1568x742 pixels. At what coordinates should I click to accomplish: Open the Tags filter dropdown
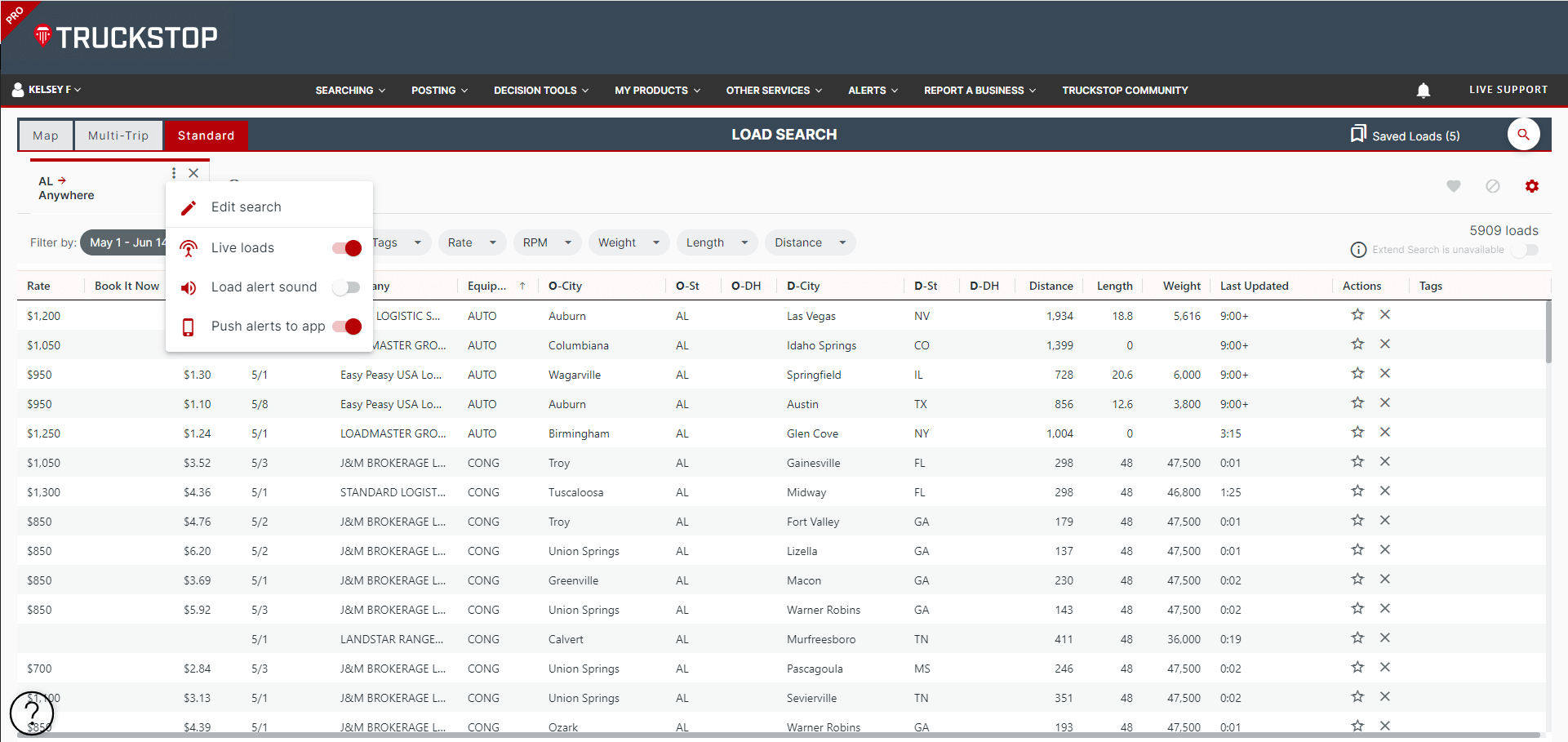click(400, 242)
